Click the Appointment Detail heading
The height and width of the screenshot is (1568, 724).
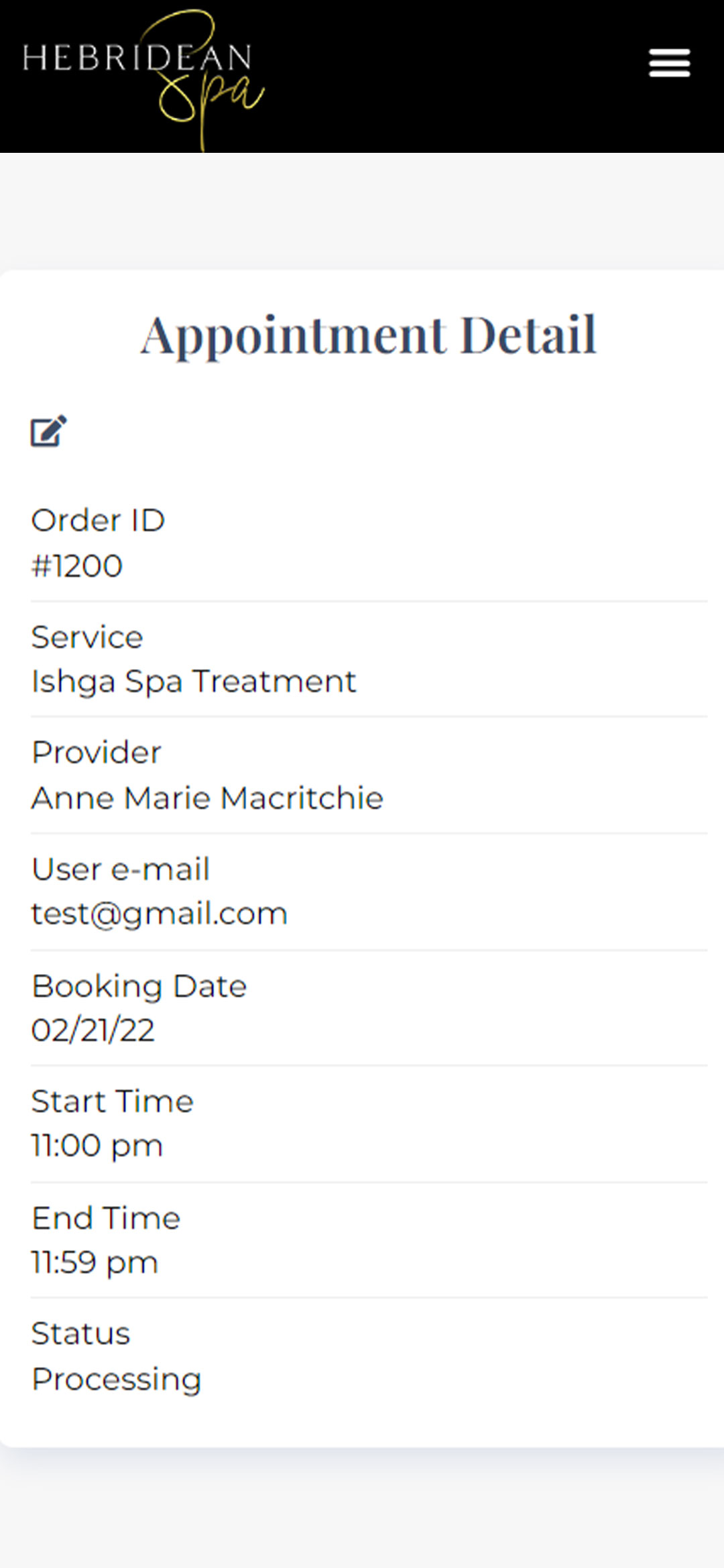pos(368,335)
